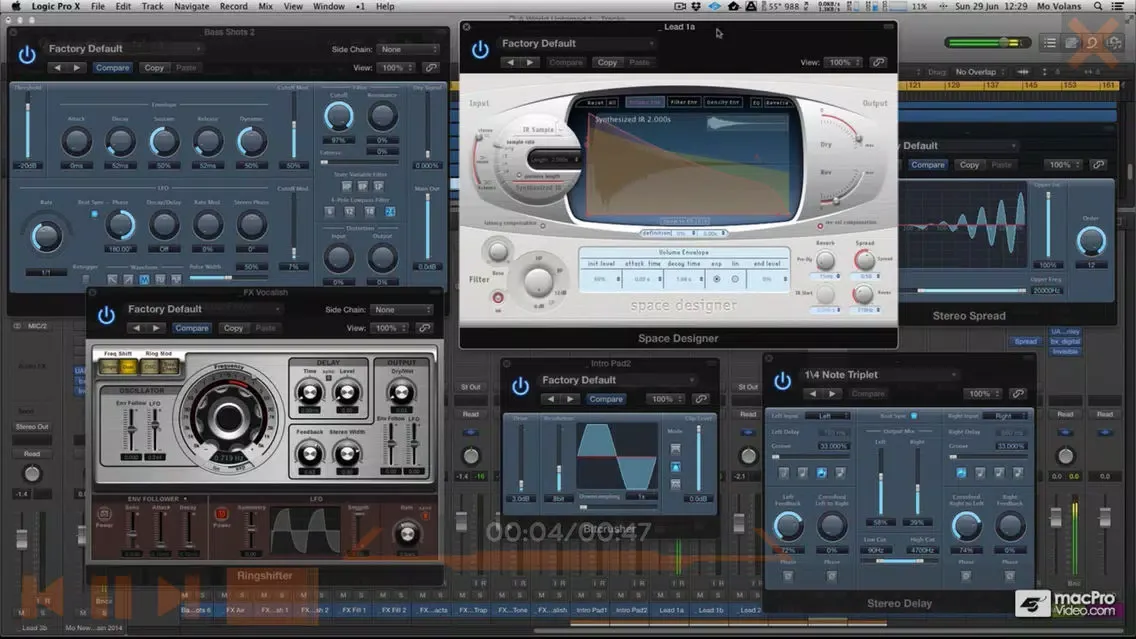This screenshot has width=1136, height=639.
Task: Open 1\4 Note Triplet preset menu
Action: 880,375
